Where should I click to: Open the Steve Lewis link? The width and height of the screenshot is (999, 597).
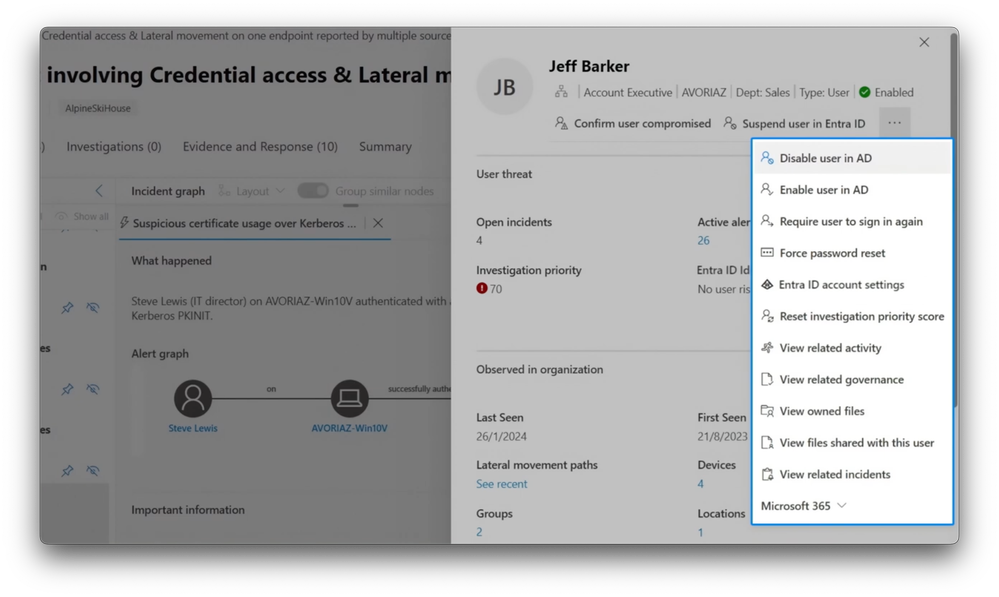pyautogui.click(x=192, y=428)
